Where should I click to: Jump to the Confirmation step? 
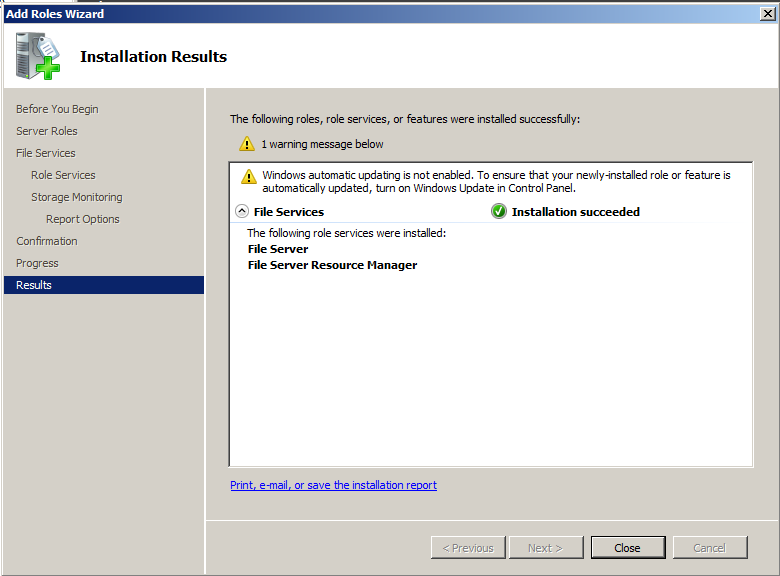click(46, 241)
